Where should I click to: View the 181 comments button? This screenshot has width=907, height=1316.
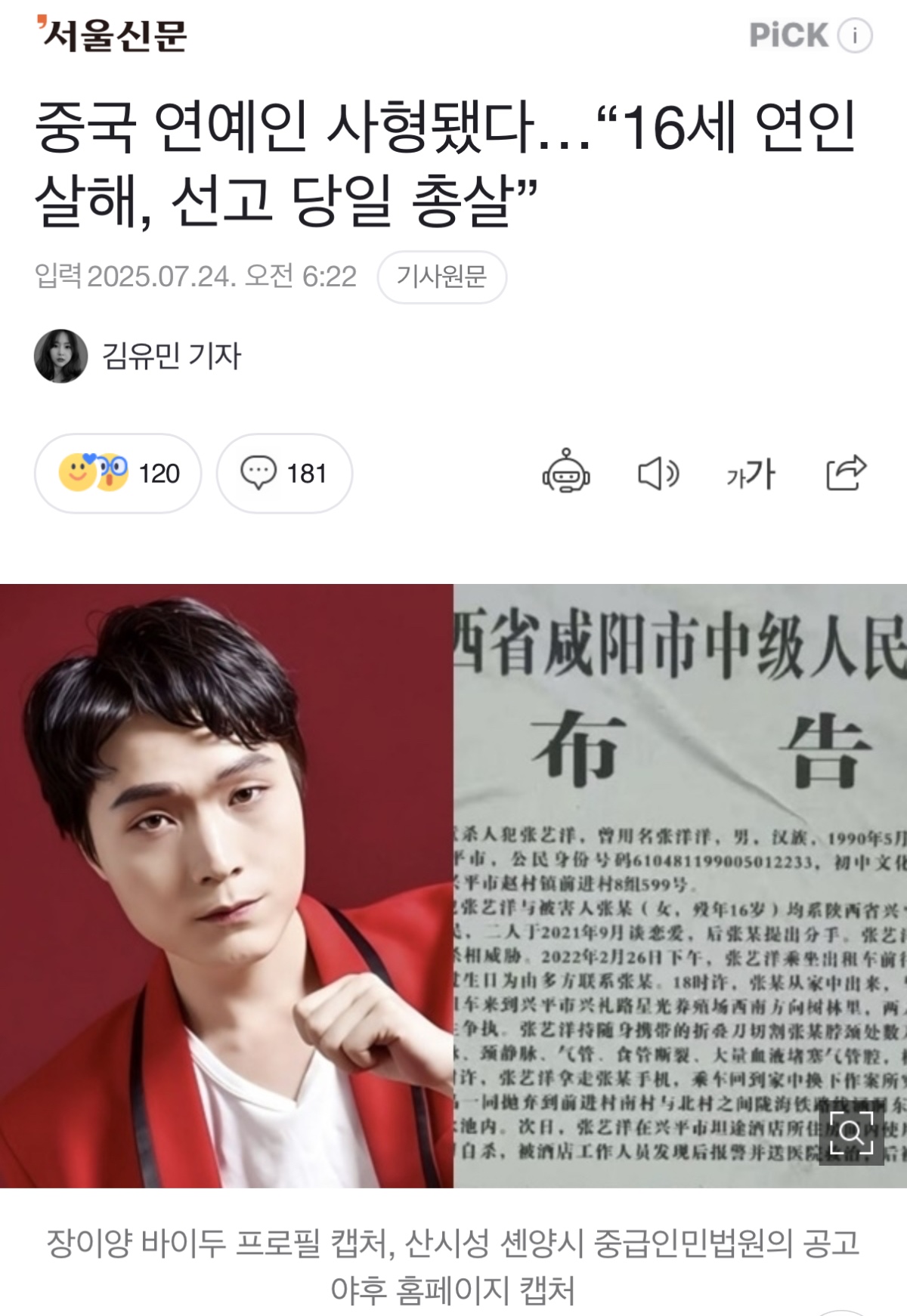pos(284,474)
